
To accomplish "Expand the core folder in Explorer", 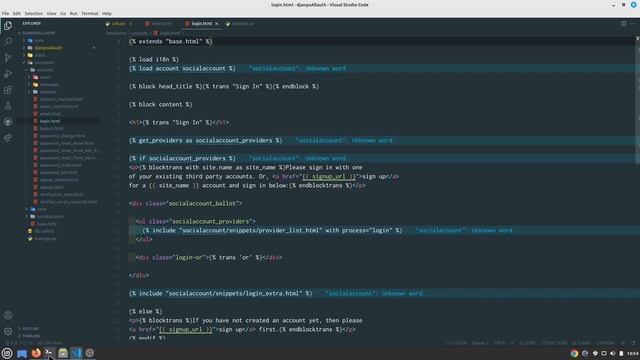I will point(39,40).
